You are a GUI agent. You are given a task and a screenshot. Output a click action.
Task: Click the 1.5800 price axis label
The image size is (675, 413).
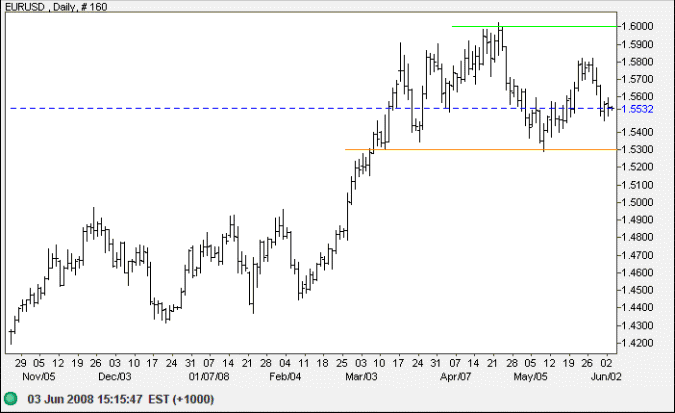pyautogui.click(x=638, y=62)
